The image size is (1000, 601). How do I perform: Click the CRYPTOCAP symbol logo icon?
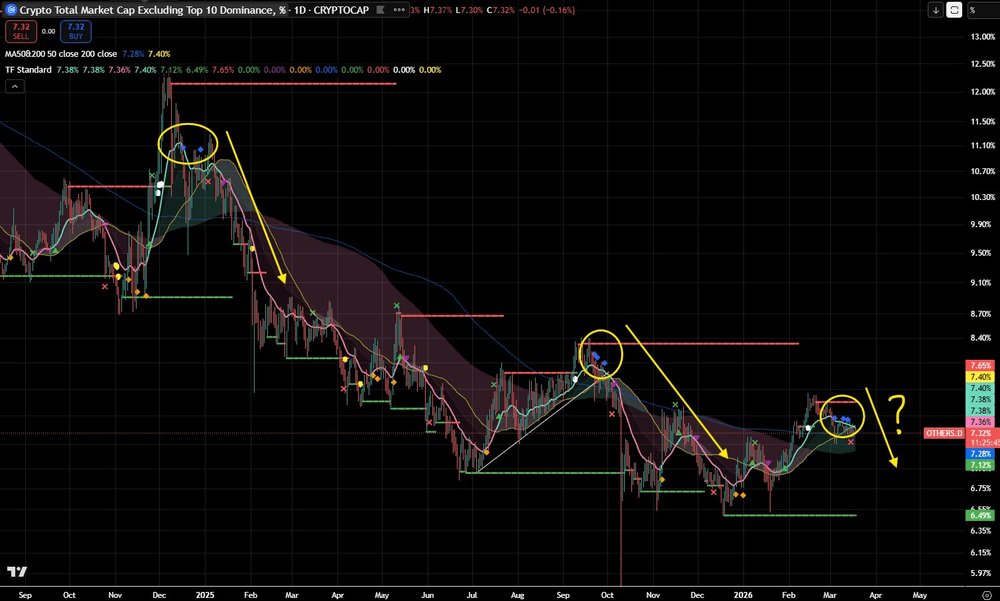coord(11,10)
